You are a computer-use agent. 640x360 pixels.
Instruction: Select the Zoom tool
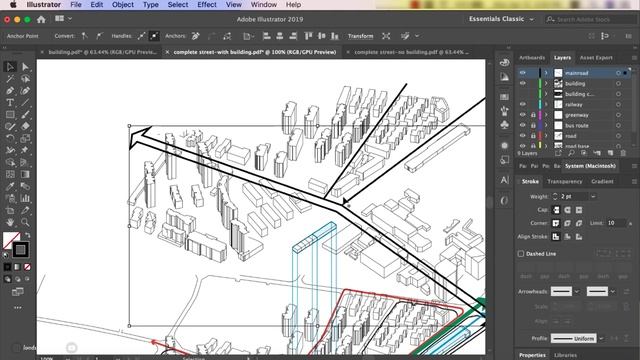25,222
